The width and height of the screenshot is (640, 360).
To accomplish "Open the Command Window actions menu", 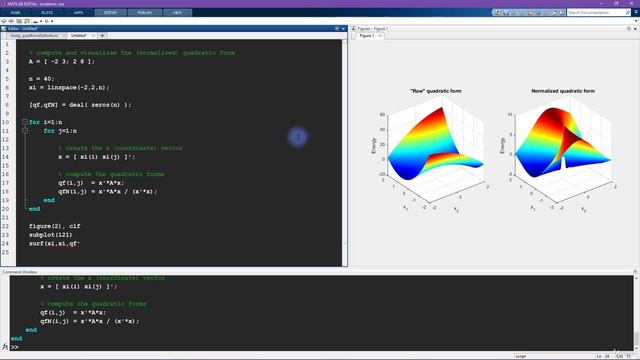I will (x=636, y=272).
